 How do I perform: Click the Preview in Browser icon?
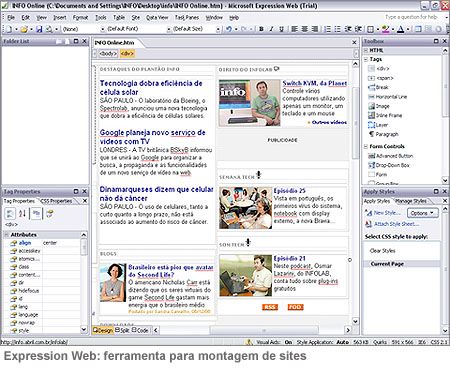point(49,29)
